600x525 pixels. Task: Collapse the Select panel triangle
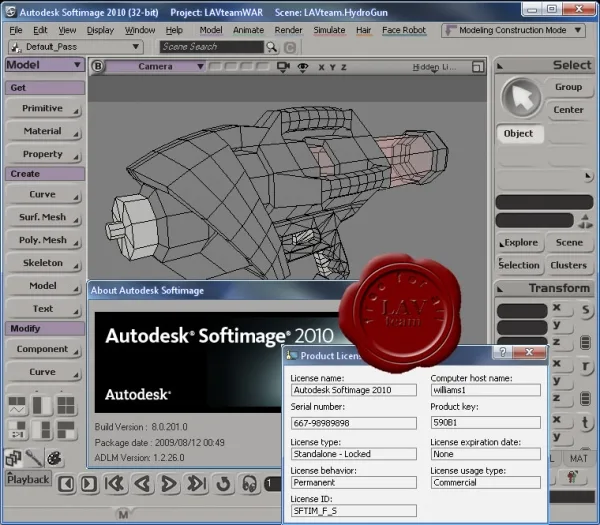pyautogui.click(x=500, y=67)
